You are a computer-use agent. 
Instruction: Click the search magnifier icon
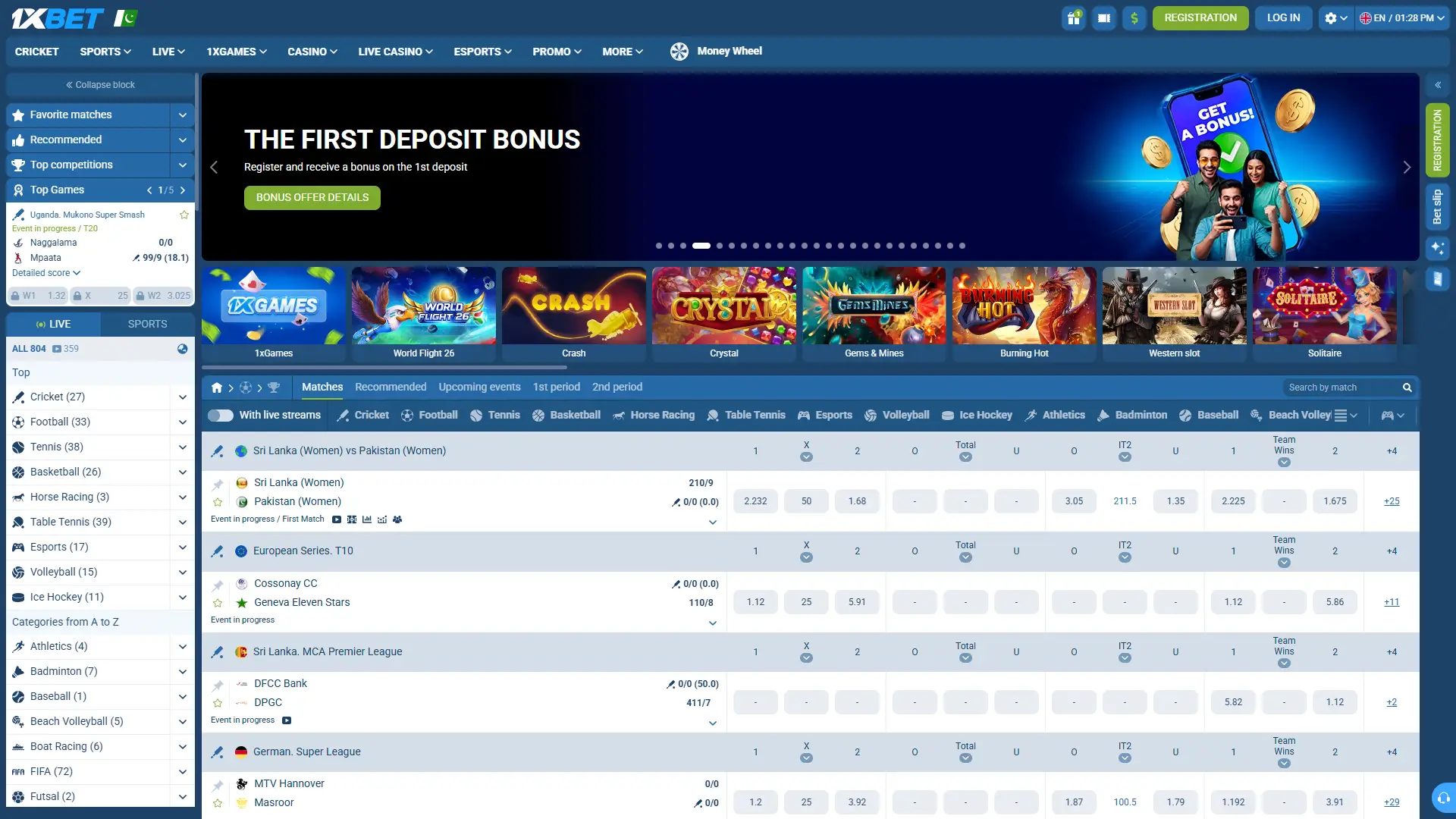pyautogui.click(x=1407, y=388)
